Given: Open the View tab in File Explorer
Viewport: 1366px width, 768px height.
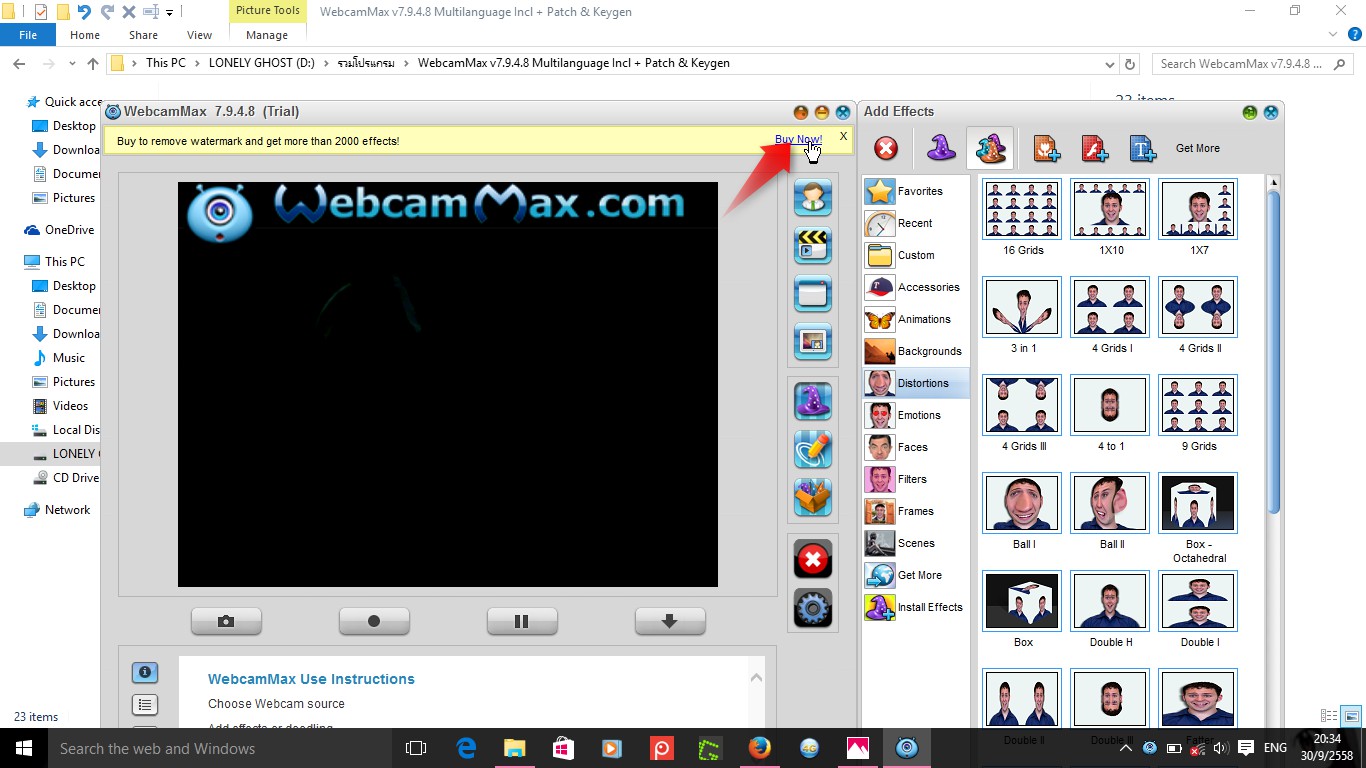Looking at the screenshot, I should [199, 35].
